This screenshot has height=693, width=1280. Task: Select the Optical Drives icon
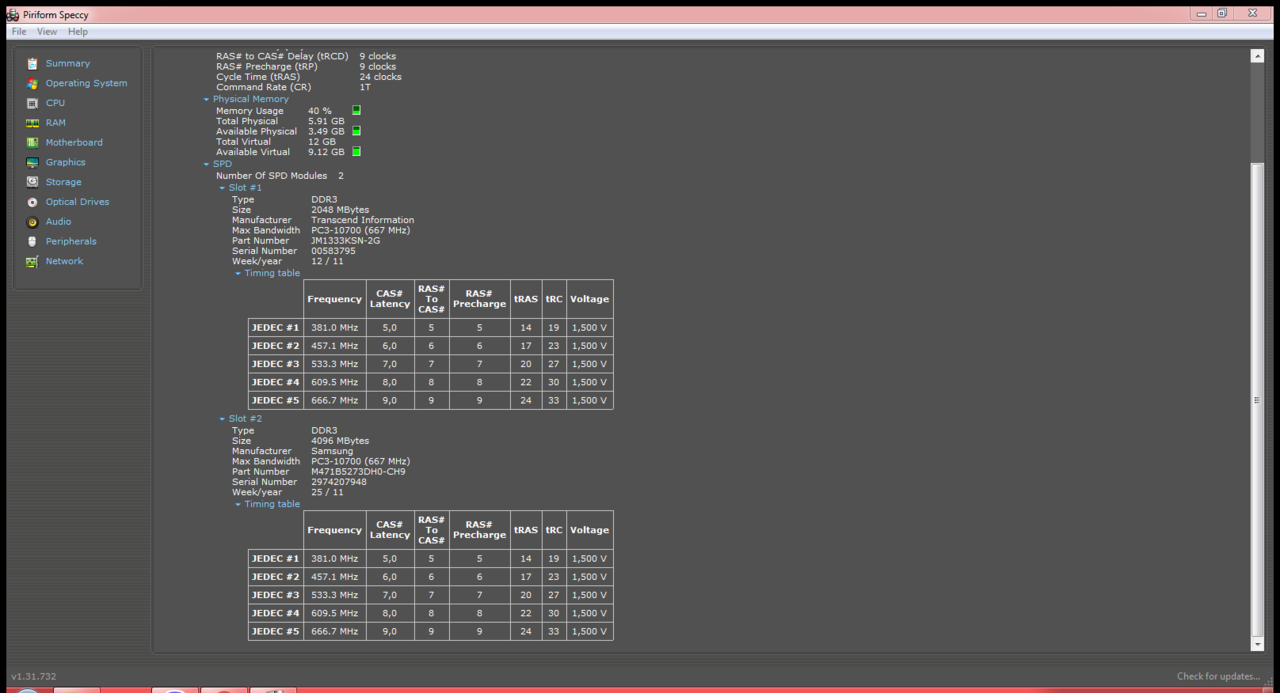pyautogui.click(x=32, y=202)
